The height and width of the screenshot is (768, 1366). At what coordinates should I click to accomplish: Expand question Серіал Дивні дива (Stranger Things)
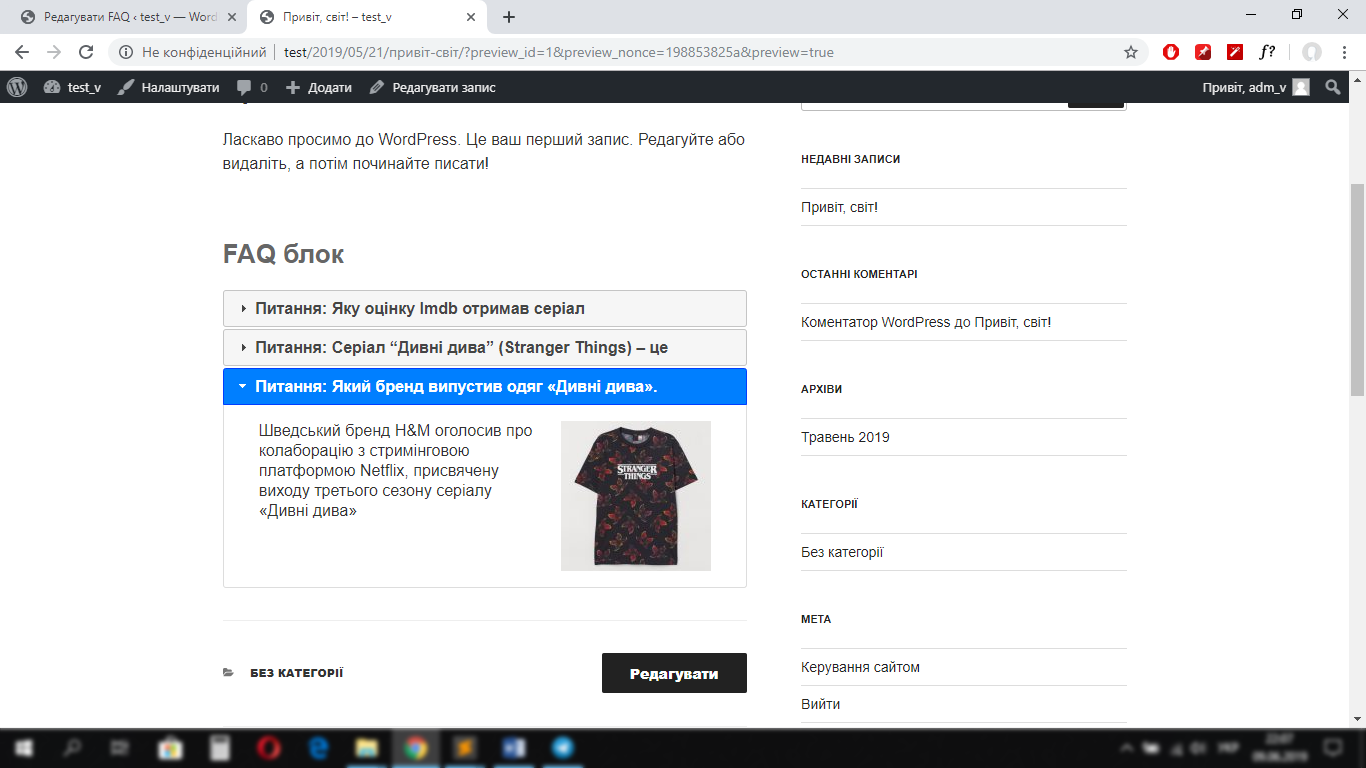[x=485, y=347]
